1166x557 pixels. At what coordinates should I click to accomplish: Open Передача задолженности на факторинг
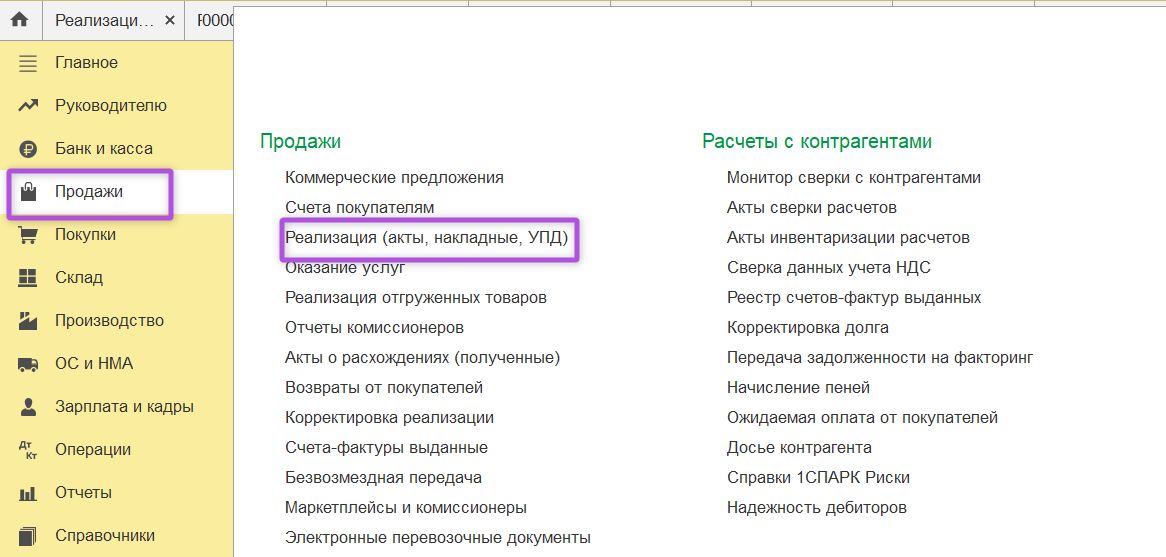coord(880,358)
